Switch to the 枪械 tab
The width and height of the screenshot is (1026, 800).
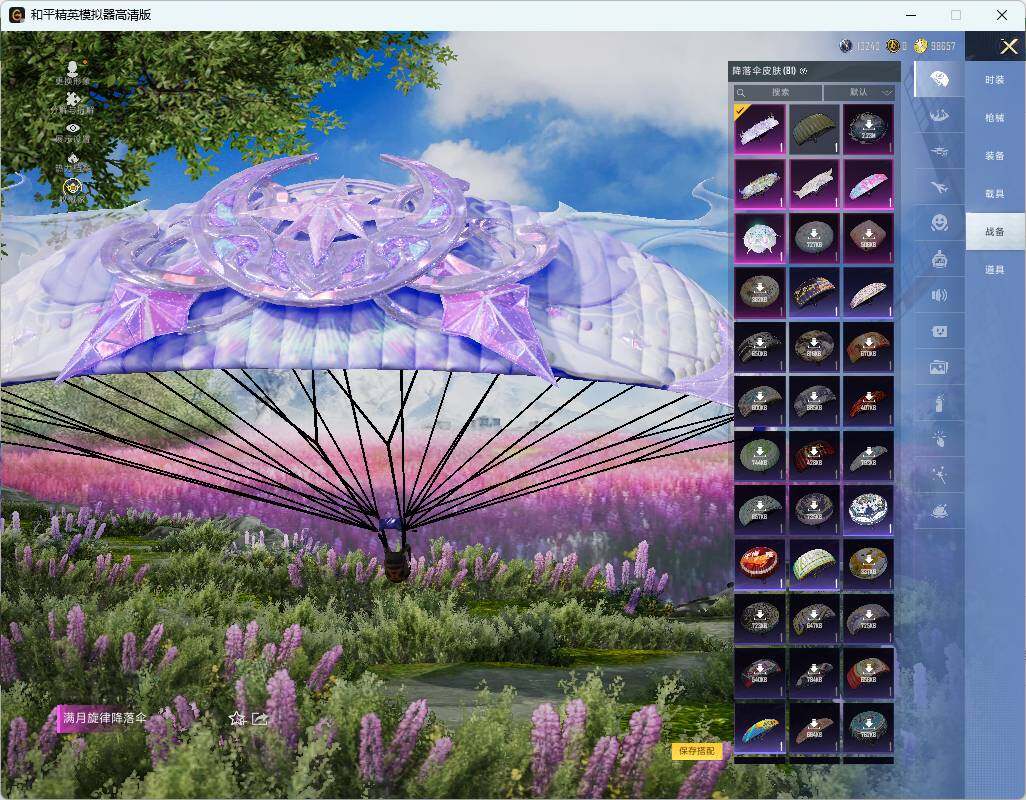coord(995,118)
